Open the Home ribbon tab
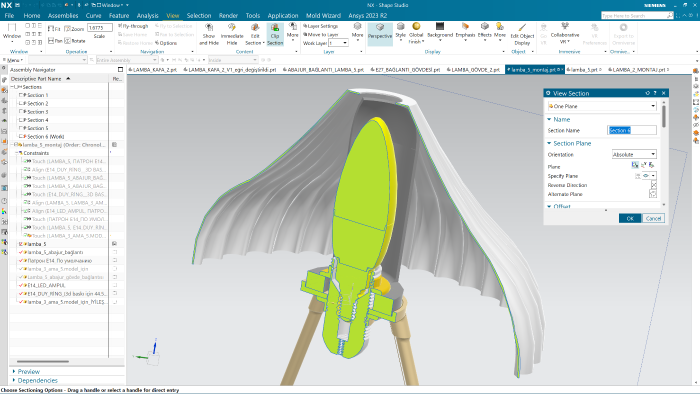 pyautogui.click(x=32, y=15)
